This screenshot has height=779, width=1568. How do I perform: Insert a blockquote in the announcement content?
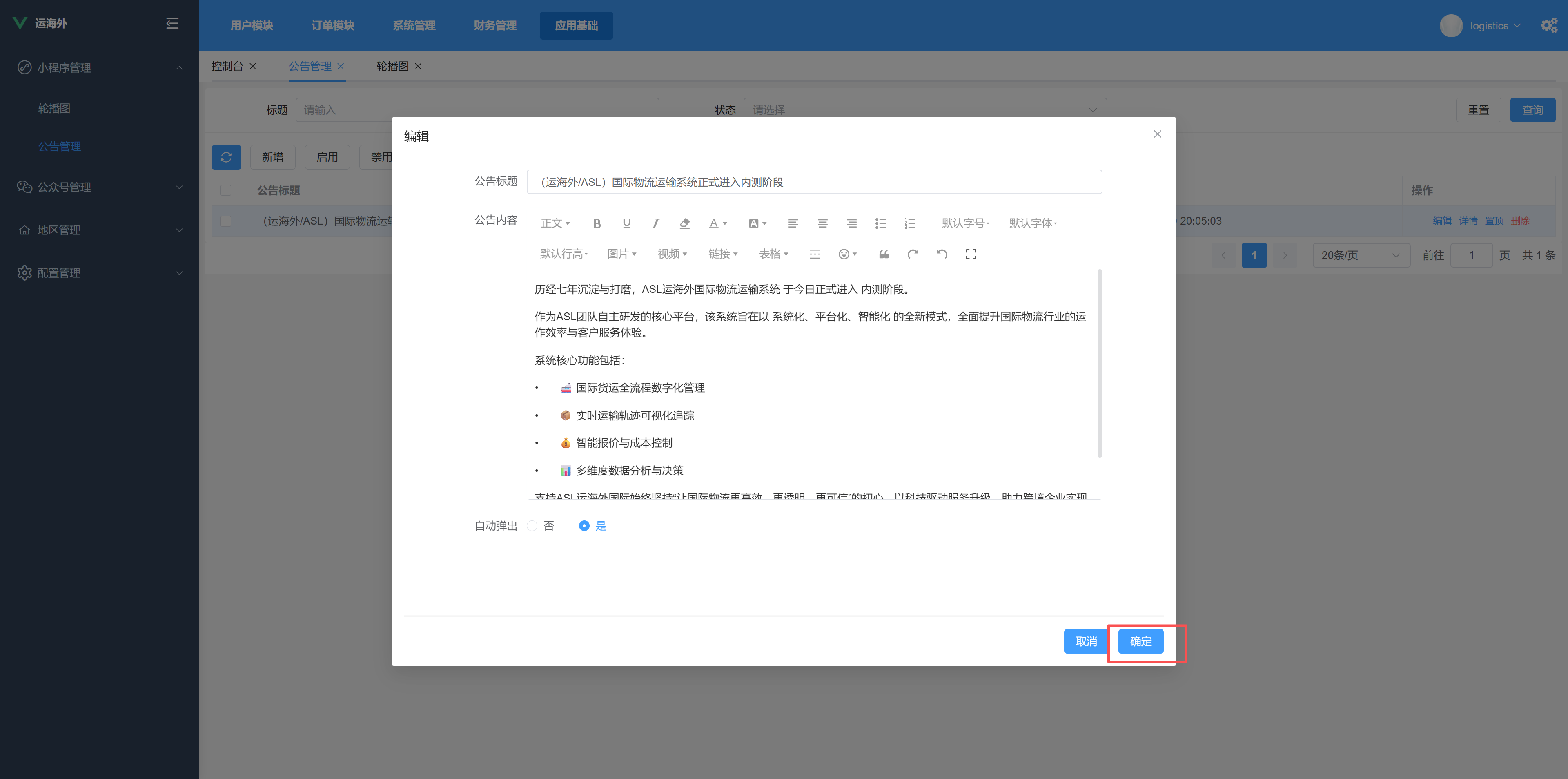click(x=883, y=254)
